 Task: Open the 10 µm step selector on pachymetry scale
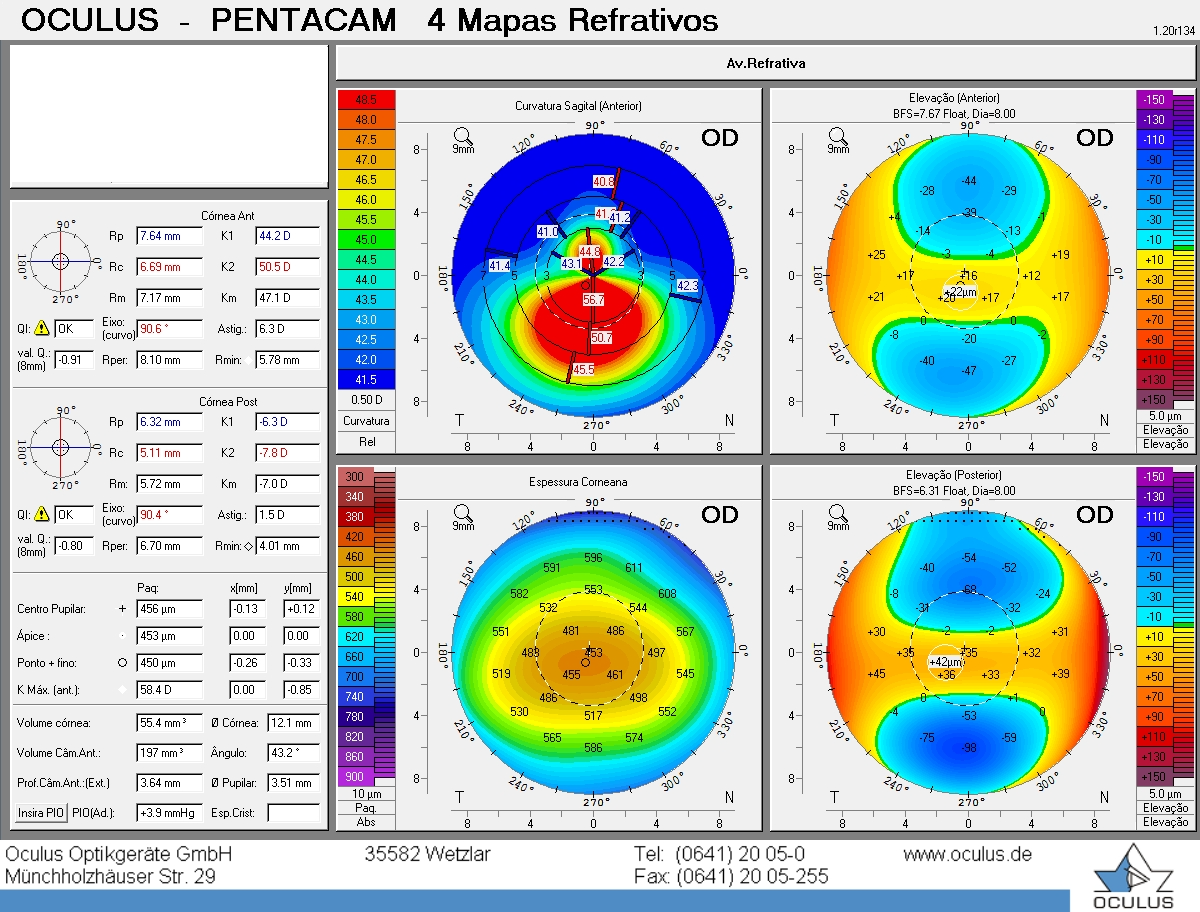click(367, 794)
